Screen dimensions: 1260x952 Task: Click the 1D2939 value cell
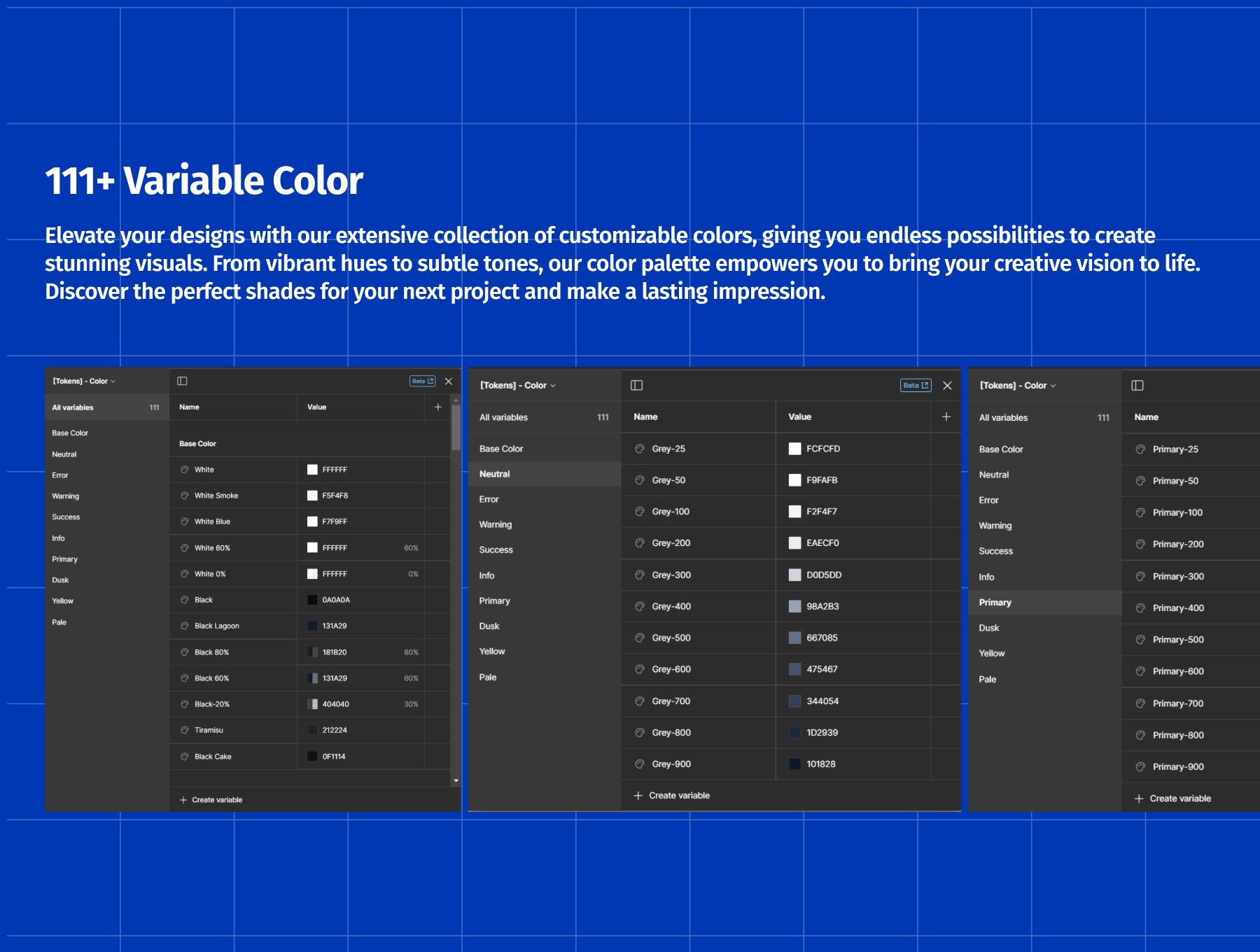(853, 732)
